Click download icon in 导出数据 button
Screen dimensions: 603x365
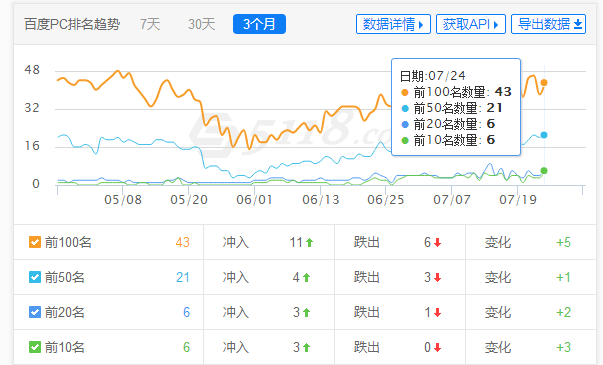(x=578, y=25)
